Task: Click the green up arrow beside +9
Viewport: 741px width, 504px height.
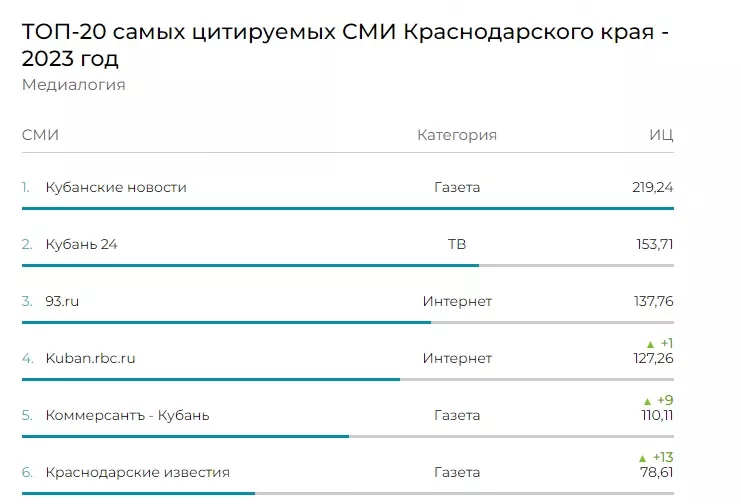Action: [x=649, y=401]
